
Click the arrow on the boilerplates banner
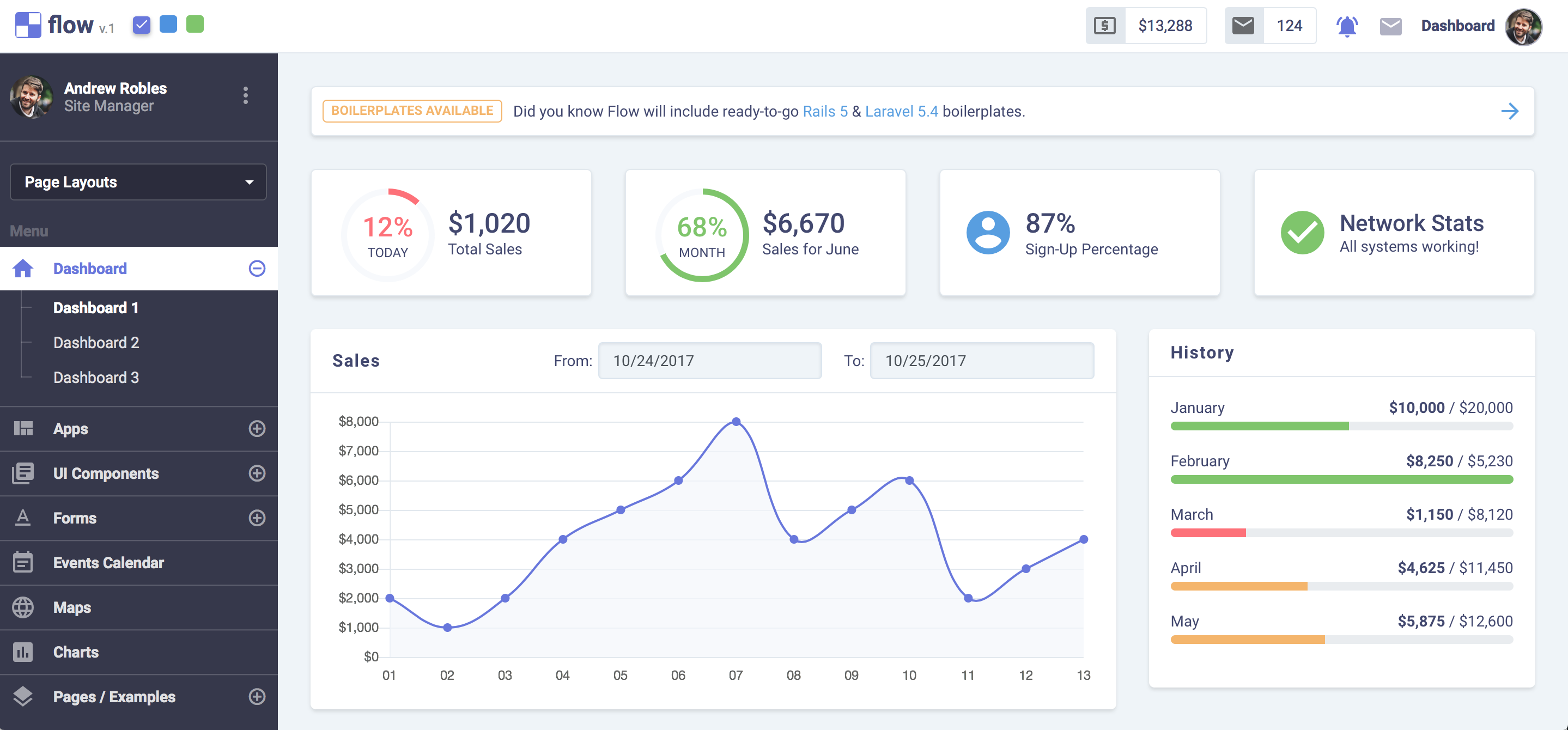pos(1510,112)
